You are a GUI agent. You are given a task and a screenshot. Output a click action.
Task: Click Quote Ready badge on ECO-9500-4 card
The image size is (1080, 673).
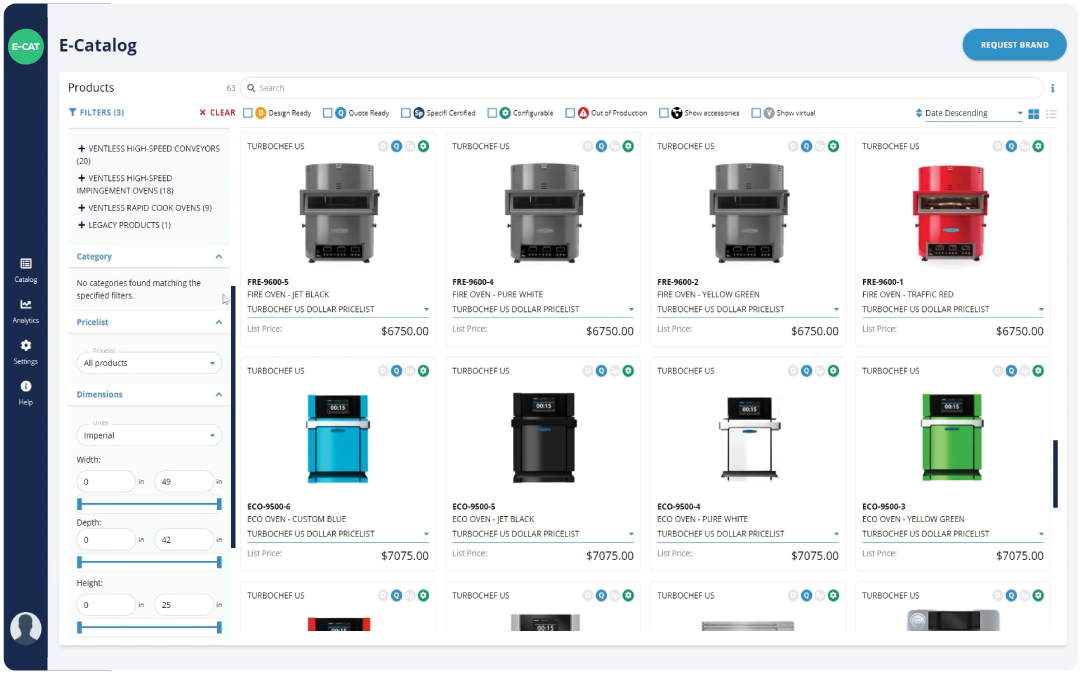point(807,371)
